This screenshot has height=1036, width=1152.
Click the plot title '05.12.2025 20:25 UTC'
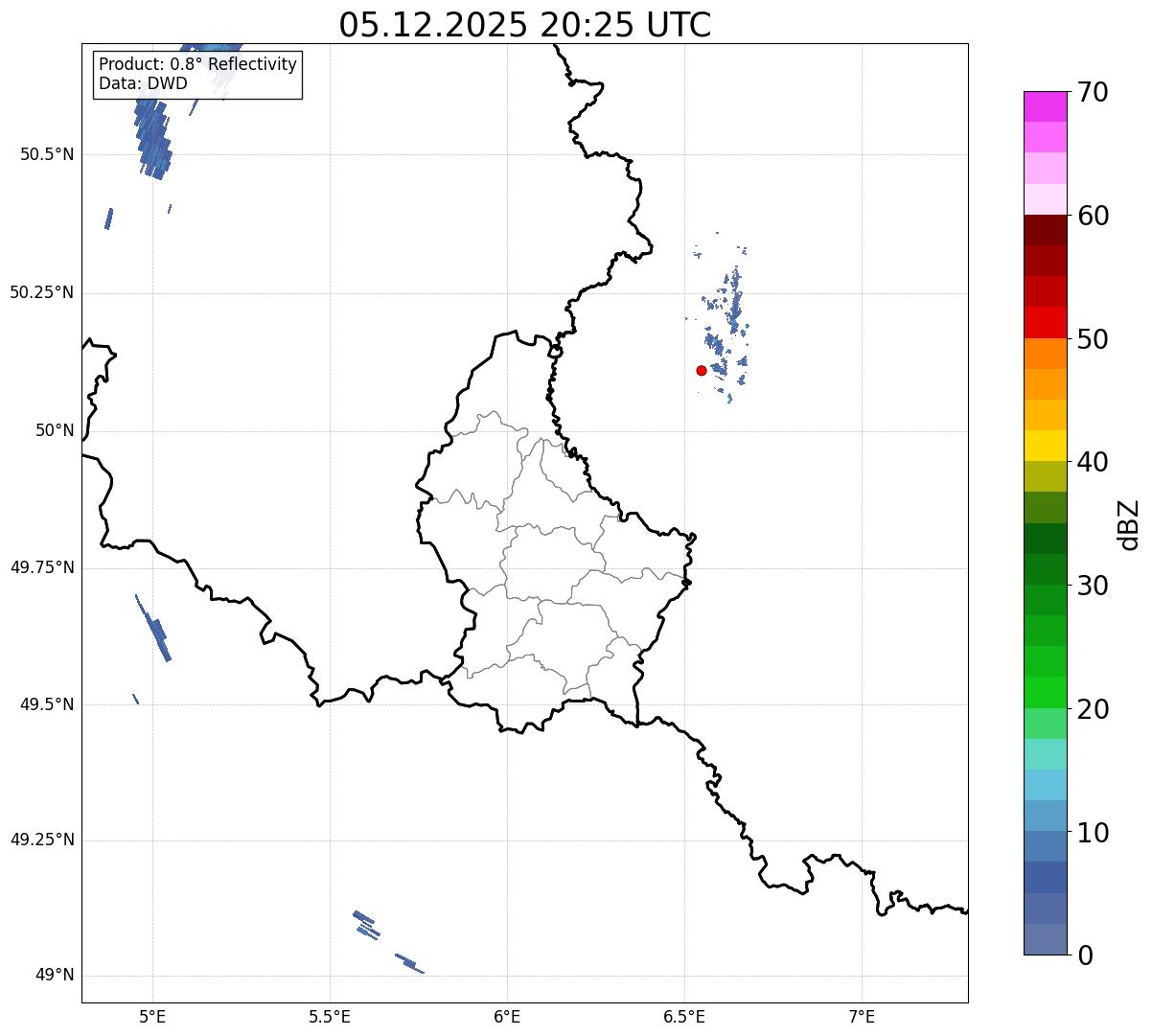[x=525, y=25]
